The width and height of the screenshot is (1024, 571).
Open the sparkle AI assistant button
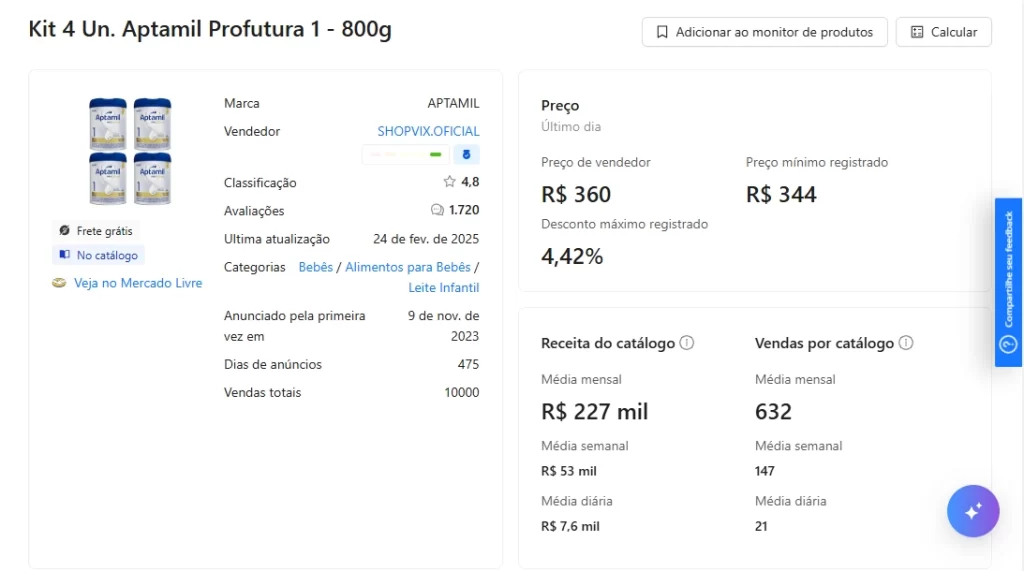(x=973, y=511)
